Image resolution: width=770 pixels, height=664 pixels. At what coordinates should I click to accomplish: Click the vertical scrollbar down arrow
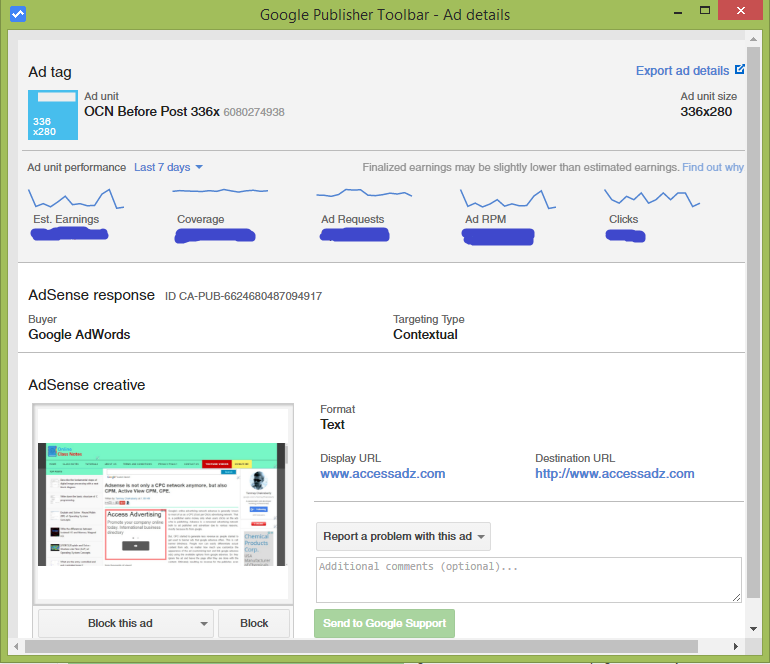coord(753,629)
